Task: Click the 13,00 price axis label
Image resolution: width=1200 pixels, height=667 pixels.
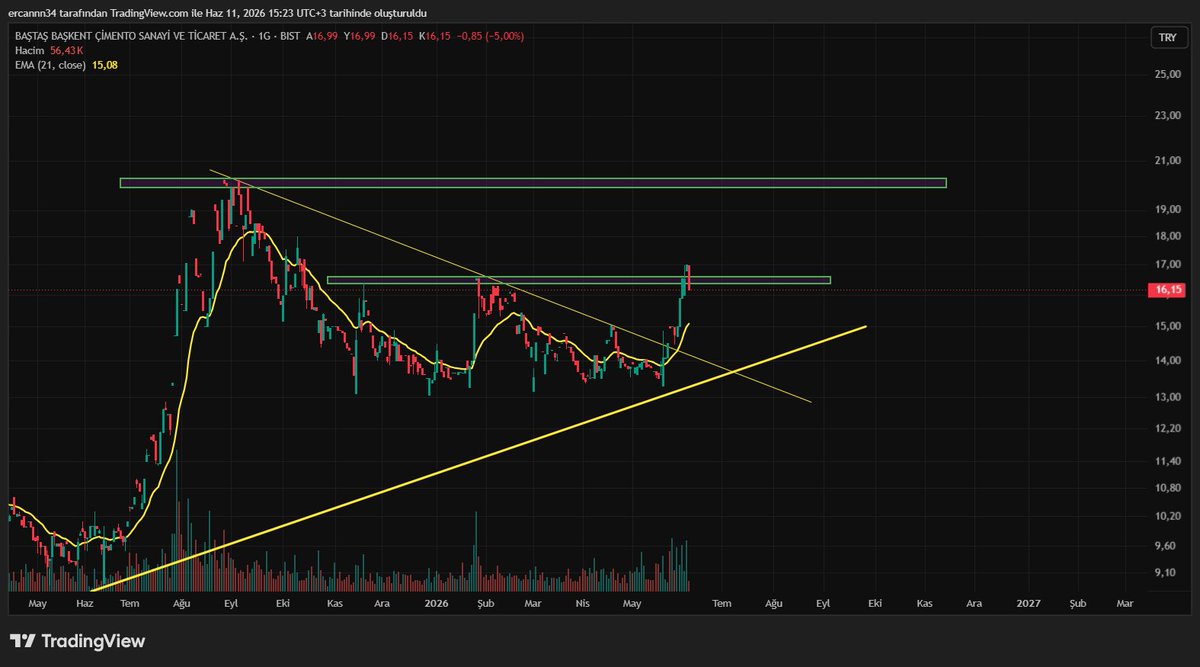Action: [1167, 397]
